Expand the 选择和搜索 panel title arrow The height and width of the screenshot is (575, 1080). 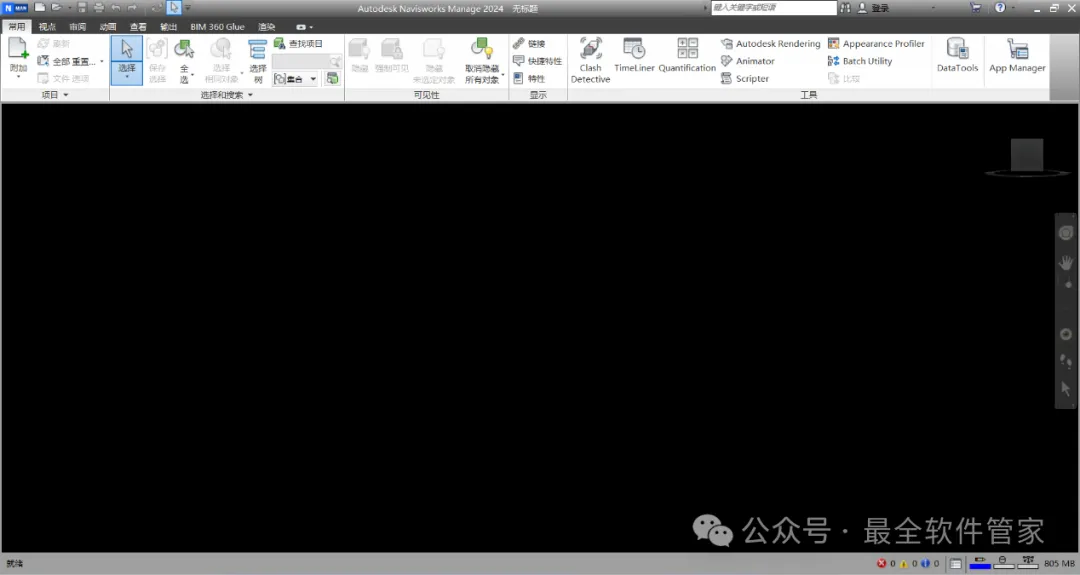(x=250, y=95)
